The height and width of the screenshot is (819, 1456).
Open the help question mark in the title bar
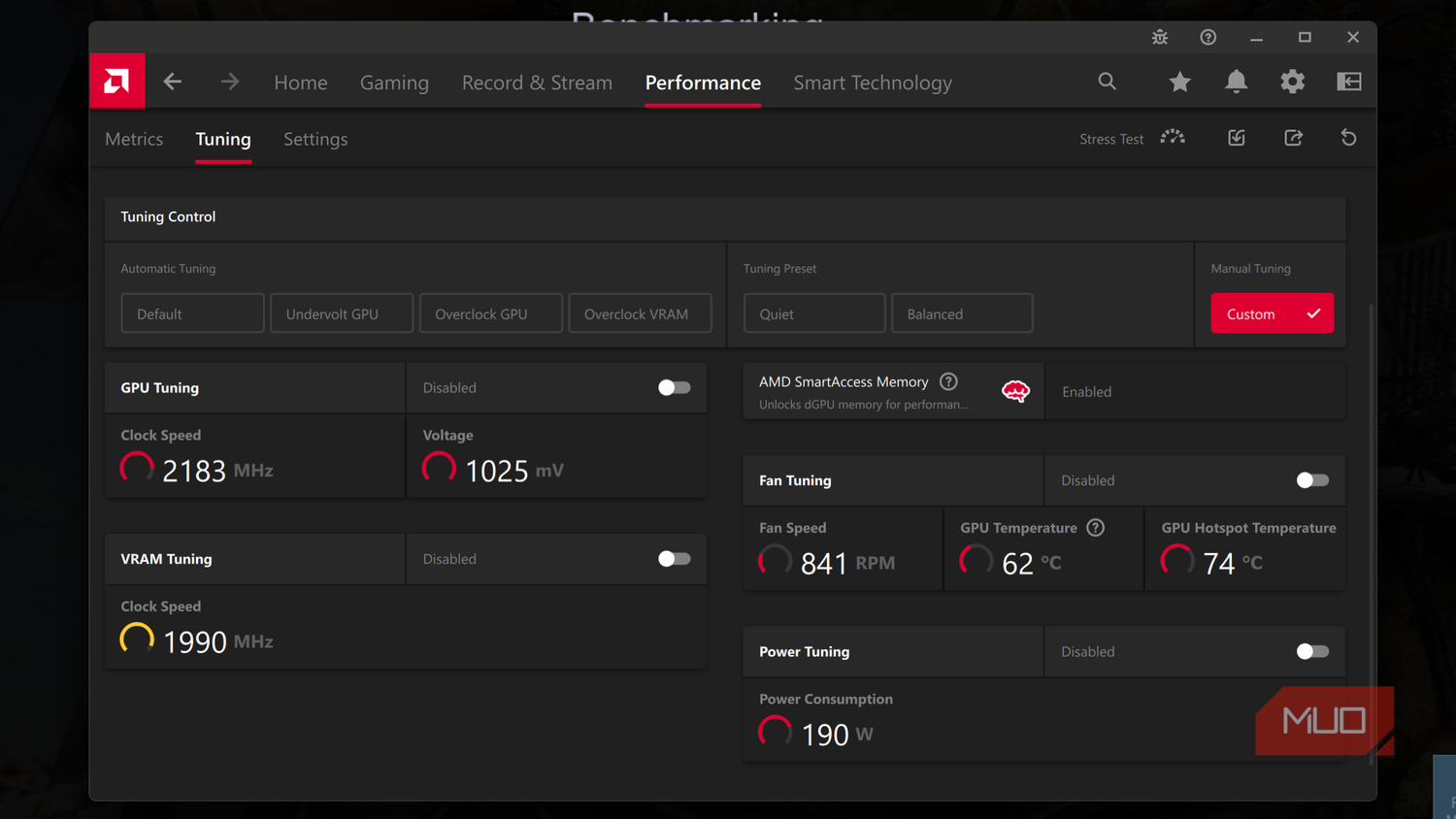1208,37
